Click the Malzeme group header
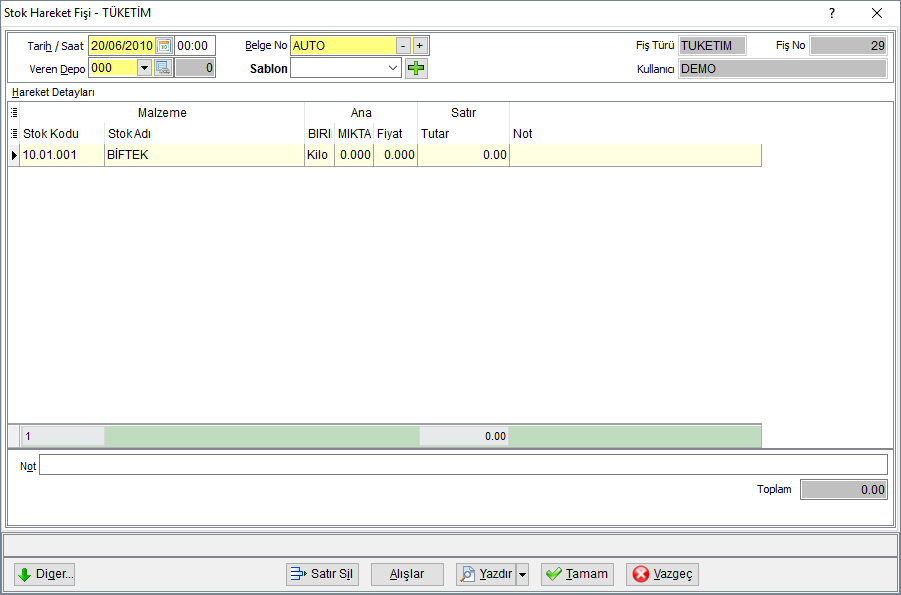This screenshot has height=595, width=901. click(x=162, y=113)
